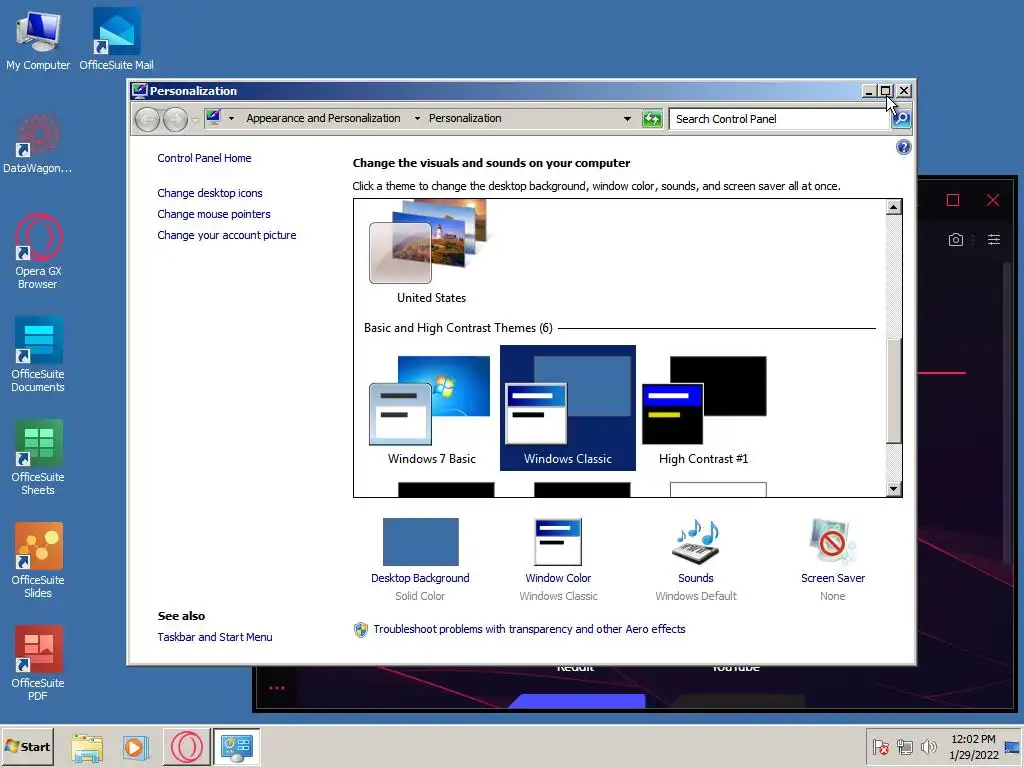Open Taskbar and Start Menu link
This screenshot has height=768, width=1024.
215,637
